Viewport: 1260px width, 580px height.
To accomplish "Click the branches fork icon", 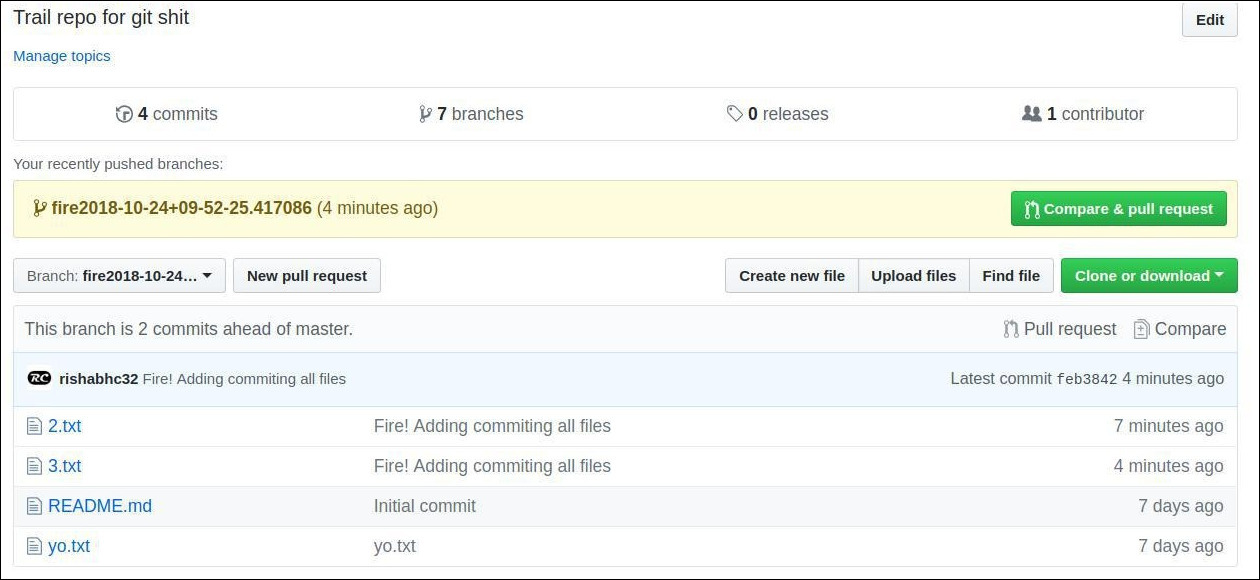I will pos(426,114).
